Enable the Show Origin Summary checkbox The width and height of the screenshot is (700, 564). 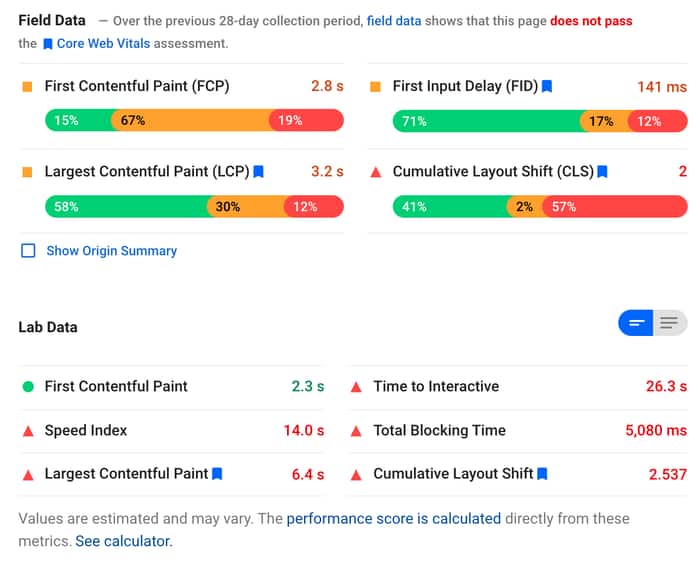28,251
